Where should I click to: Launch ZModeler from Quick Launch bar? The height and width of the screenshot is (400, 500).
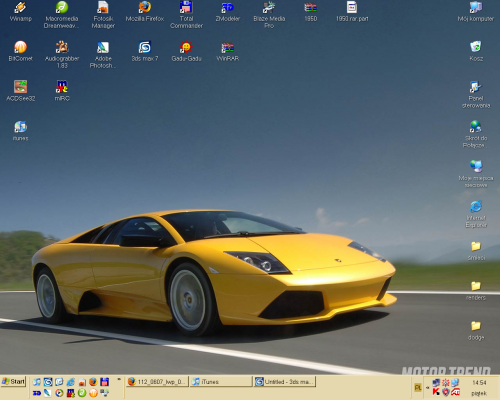[x=37, y=393]
